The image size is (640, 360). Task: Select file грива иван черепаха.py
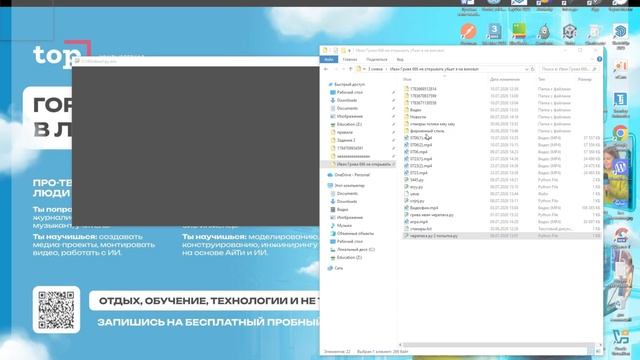click(431, 215)
